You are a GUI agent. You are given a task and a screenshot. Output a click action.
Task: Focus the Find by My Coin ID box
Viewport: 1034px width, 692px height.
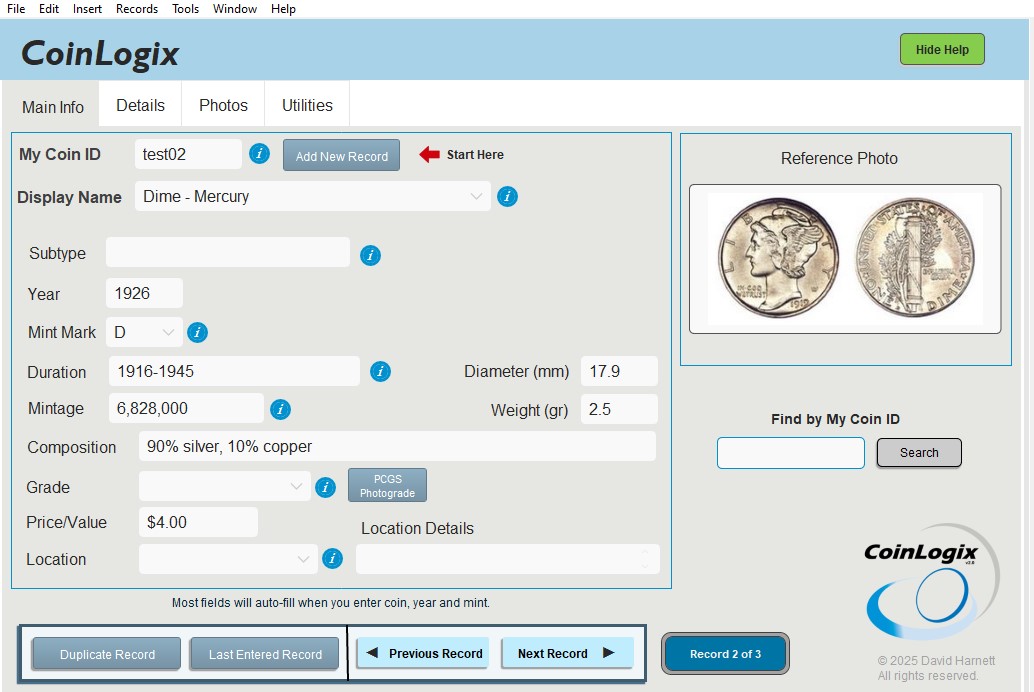[791, 453]
